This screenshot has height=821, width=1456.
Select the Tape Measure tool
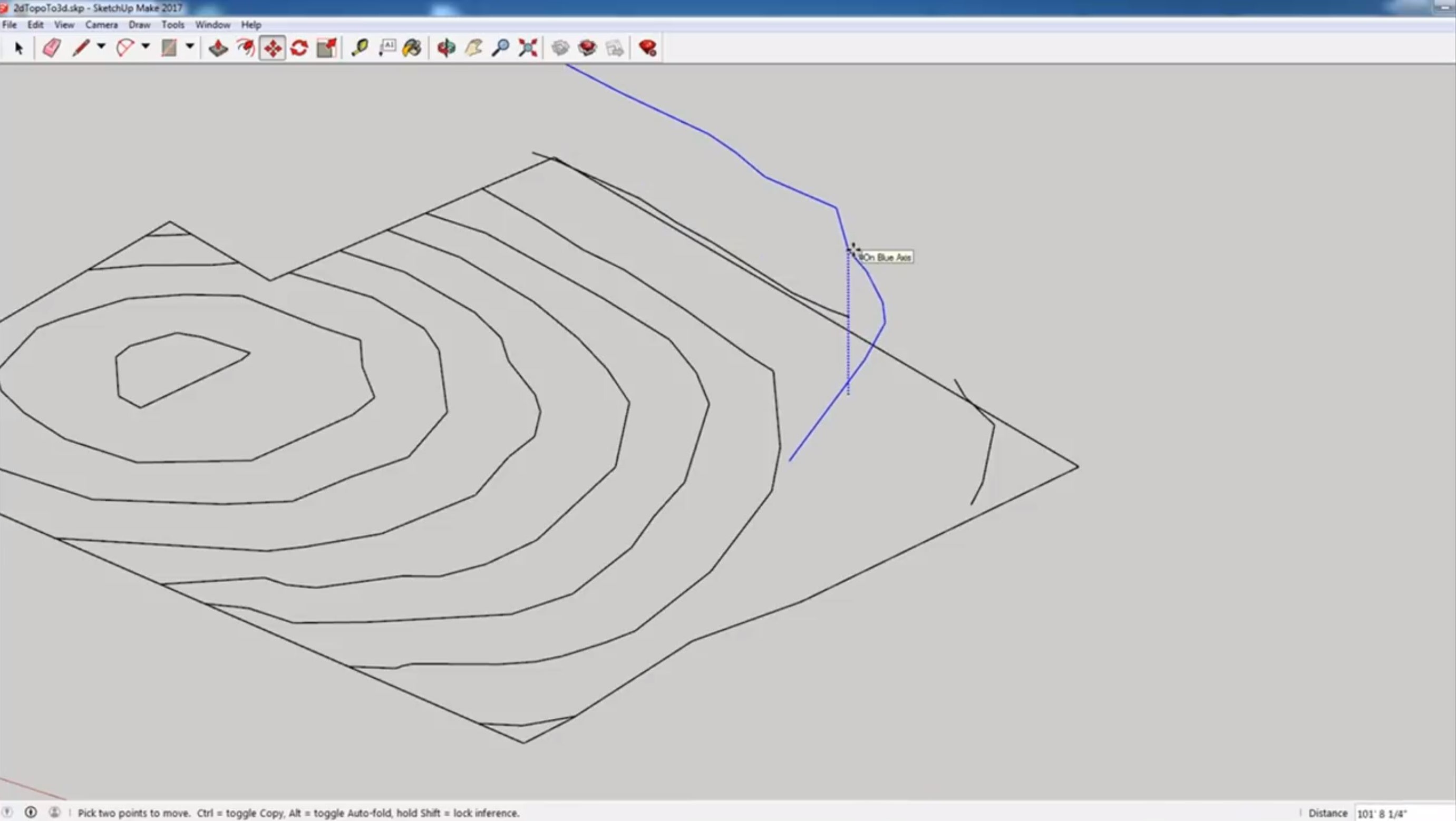click(x=360, y=48)
